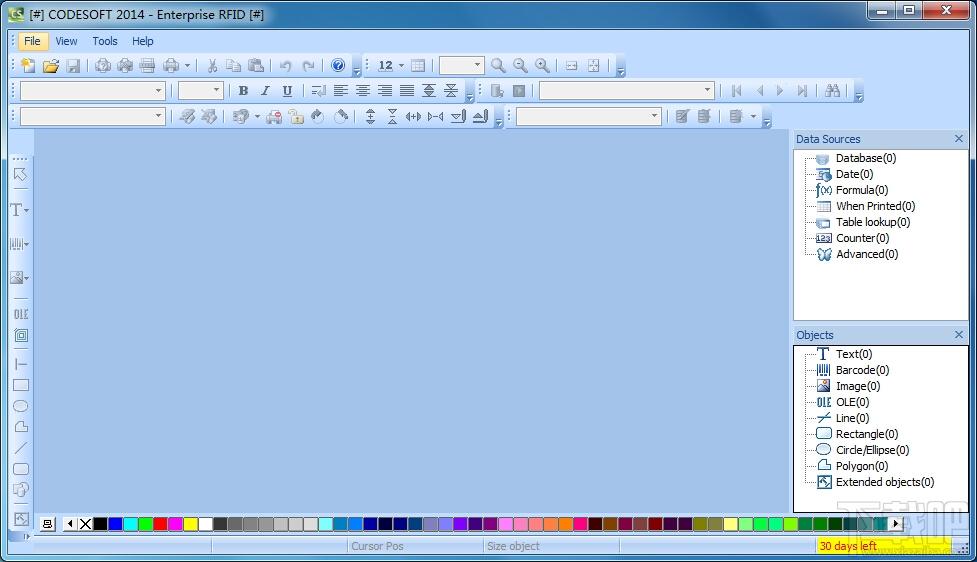Image resolution: width=977 pixels, height=562 pixels.
Task: Pick the yellow color swatch
Action: (191, 524)
